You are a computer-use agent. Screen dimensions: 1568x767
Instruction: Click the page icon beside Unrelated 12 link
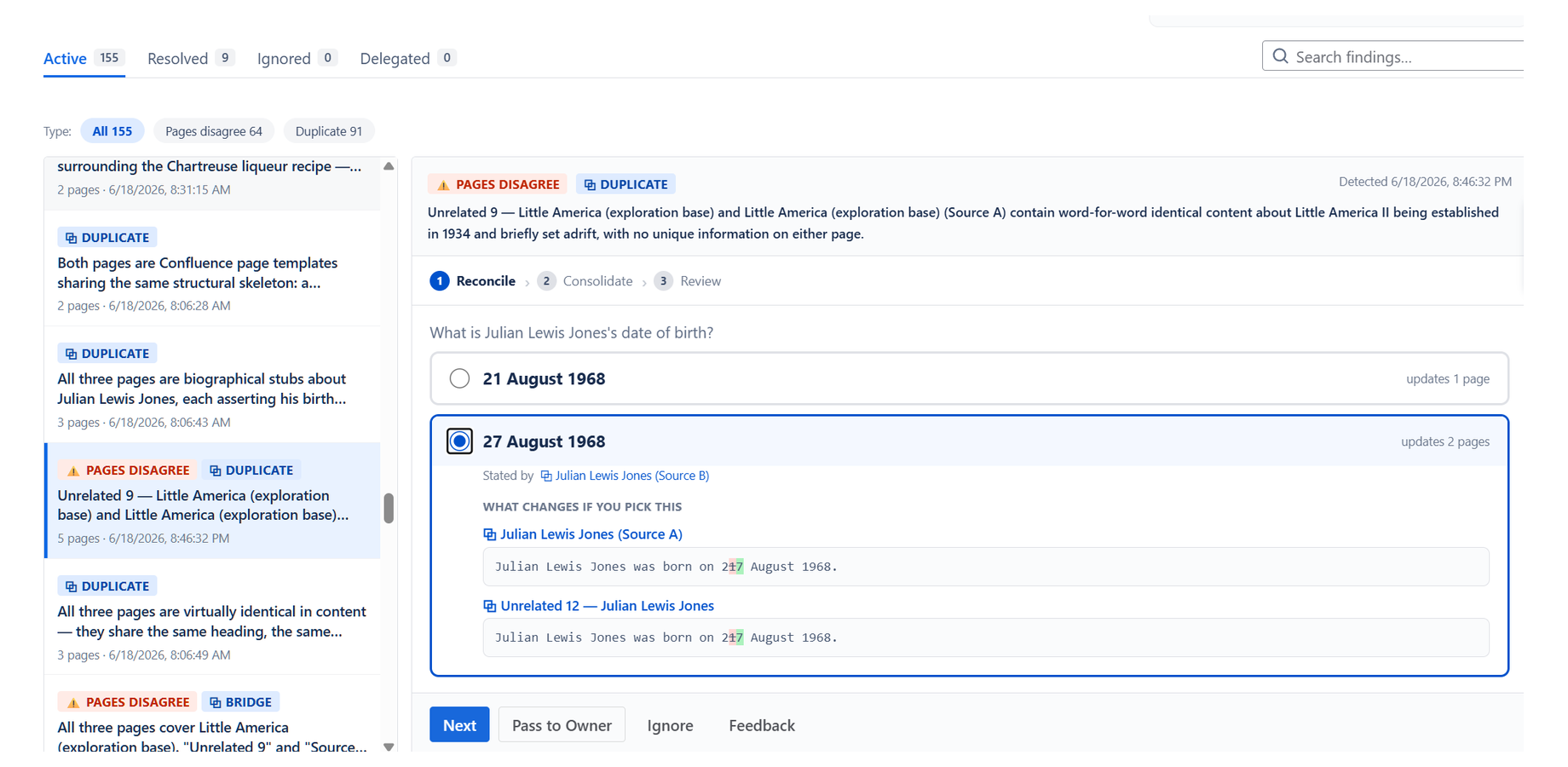(489, 606)
